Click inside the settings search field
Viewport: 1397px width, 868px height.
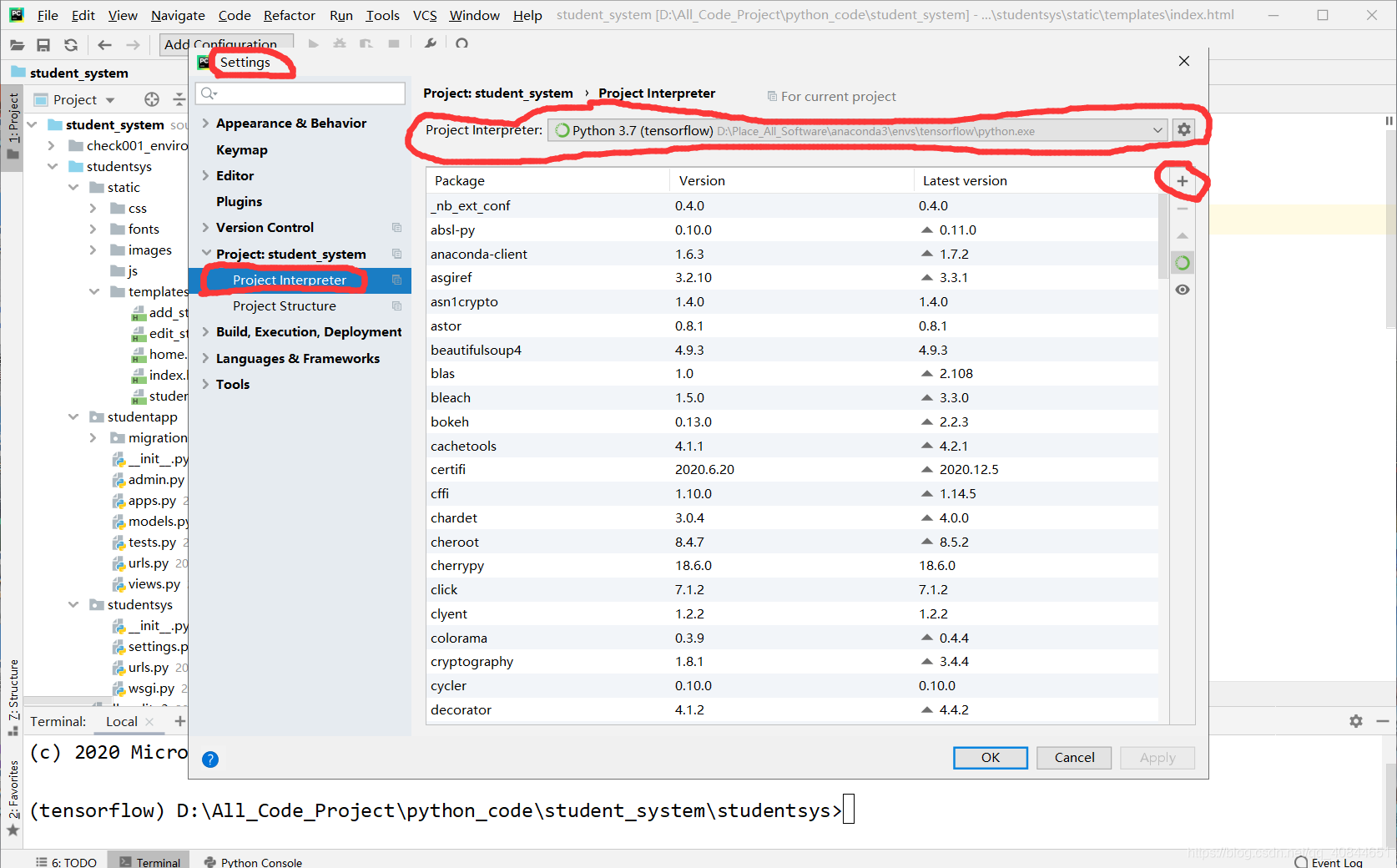coord(300,93)
